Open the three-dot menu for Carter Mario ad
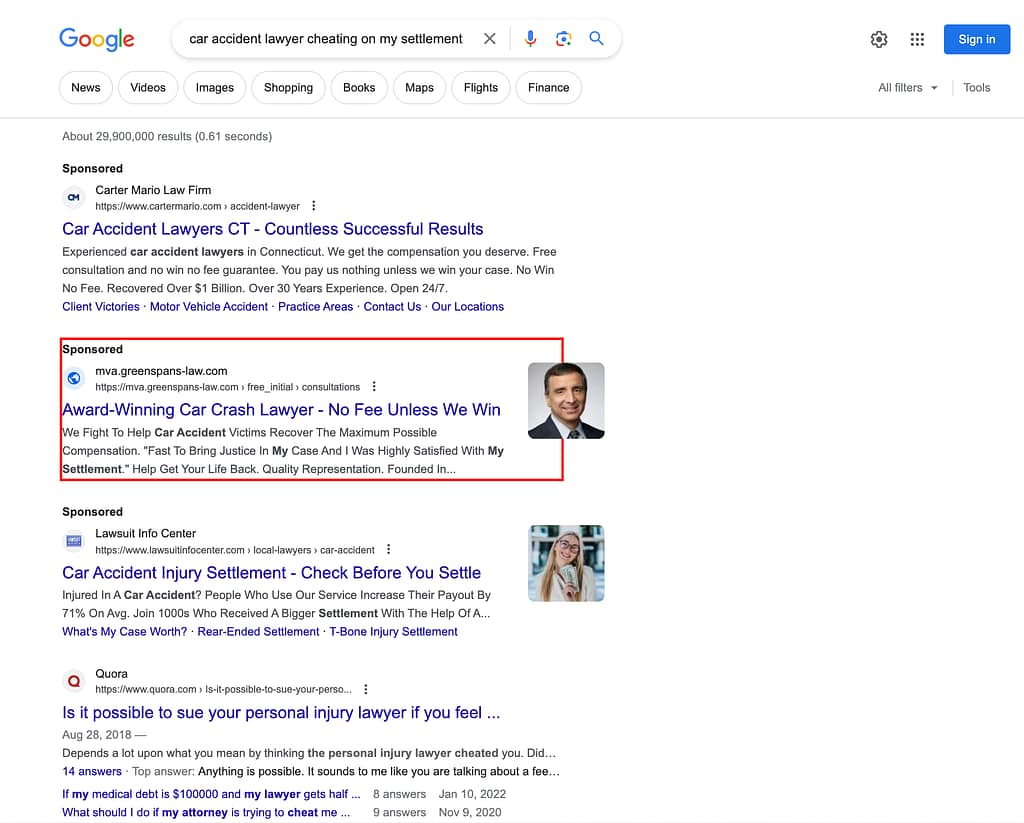The height and width of the screenshot is (823, 1024). pos(313,206)
